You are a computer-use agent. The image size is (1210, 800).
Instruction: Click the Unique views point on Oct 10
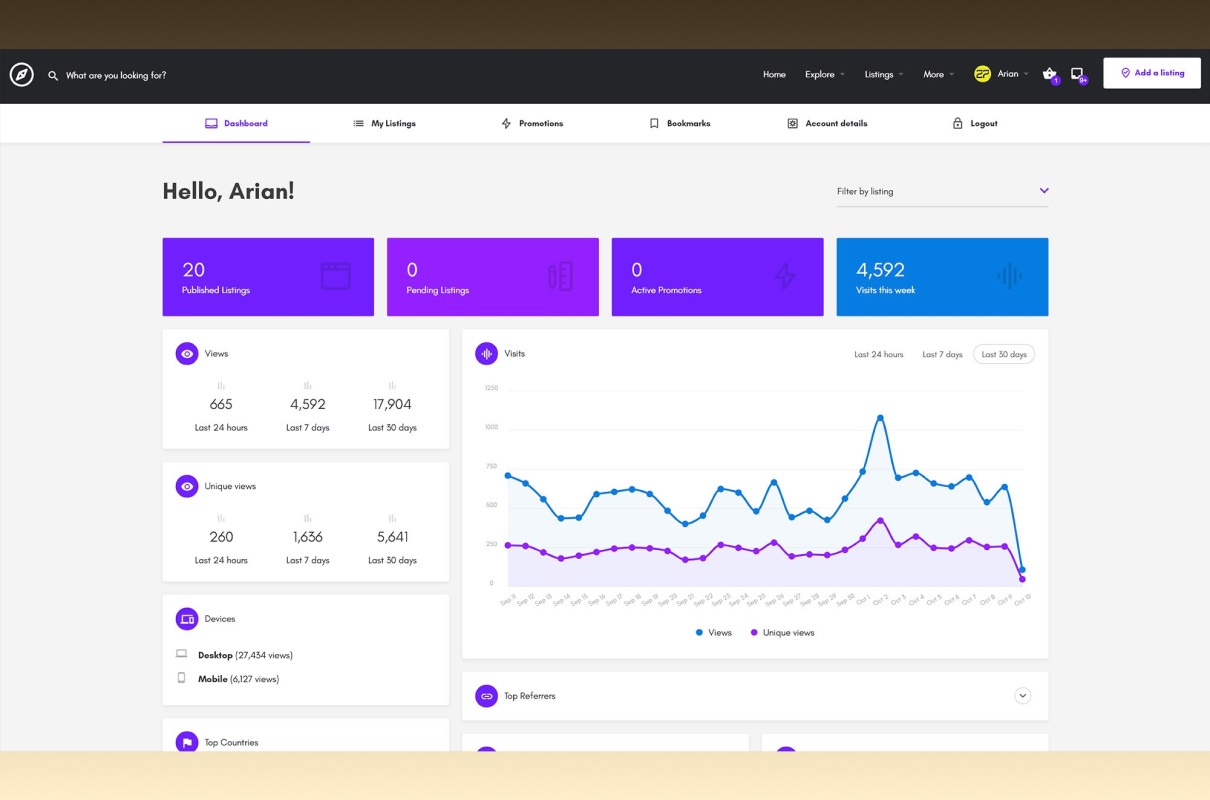click(1022, 579)
